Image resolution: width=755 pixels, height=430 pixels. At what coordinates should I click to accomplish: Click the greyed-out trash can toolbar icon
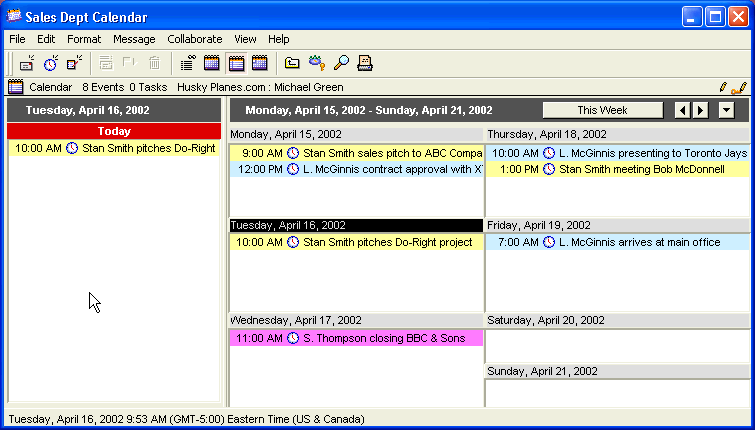coord(154,63)
